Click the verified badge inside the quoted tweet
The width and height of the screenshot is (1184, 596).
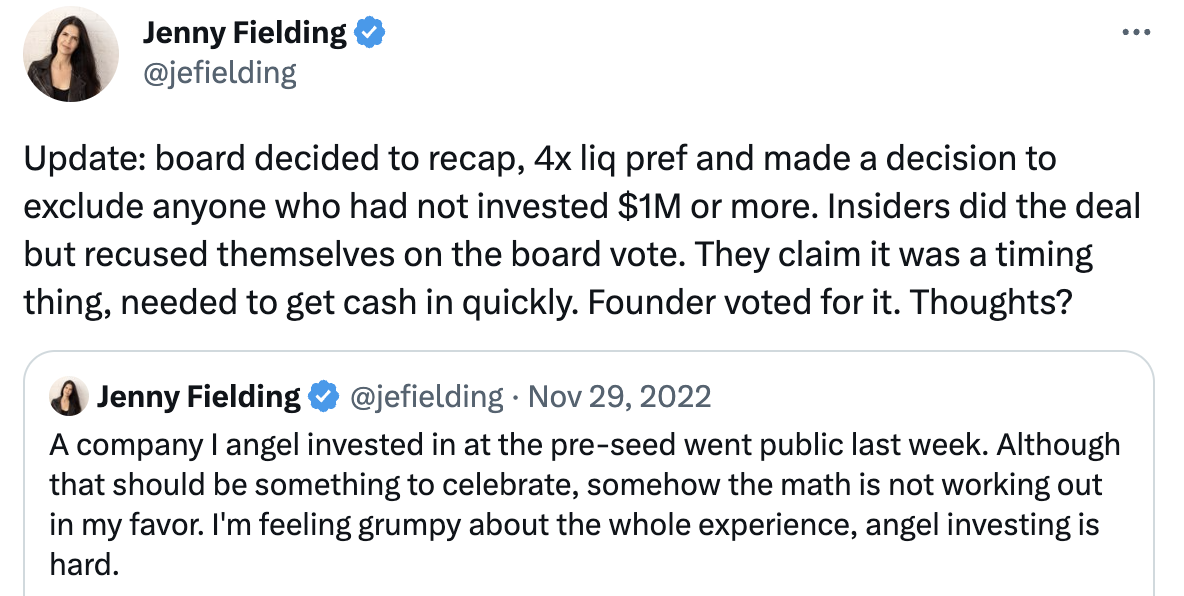[325, 397]
